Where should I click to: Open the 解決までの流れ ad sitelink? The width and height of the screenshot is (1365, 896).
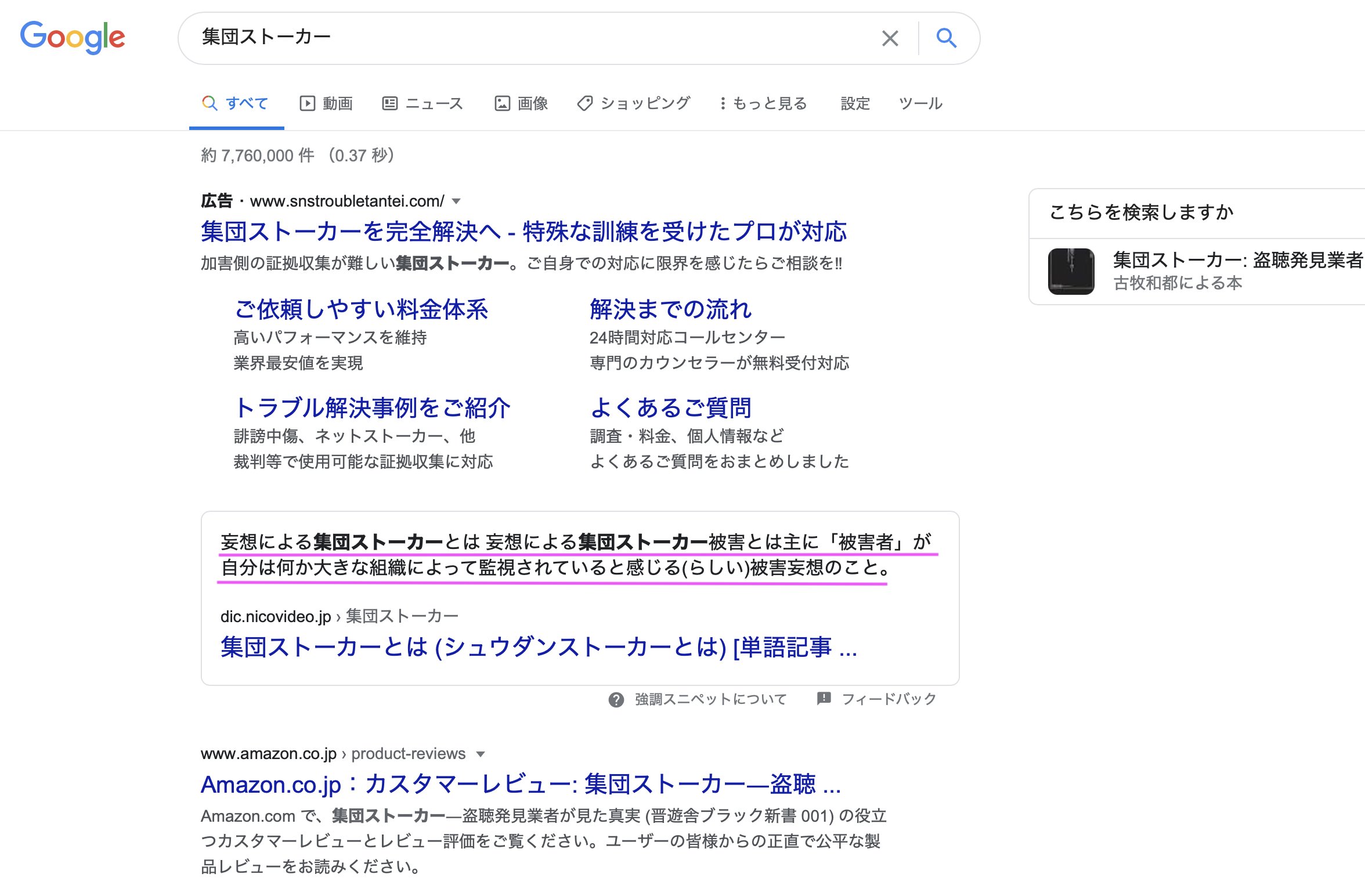pos(670,309)
